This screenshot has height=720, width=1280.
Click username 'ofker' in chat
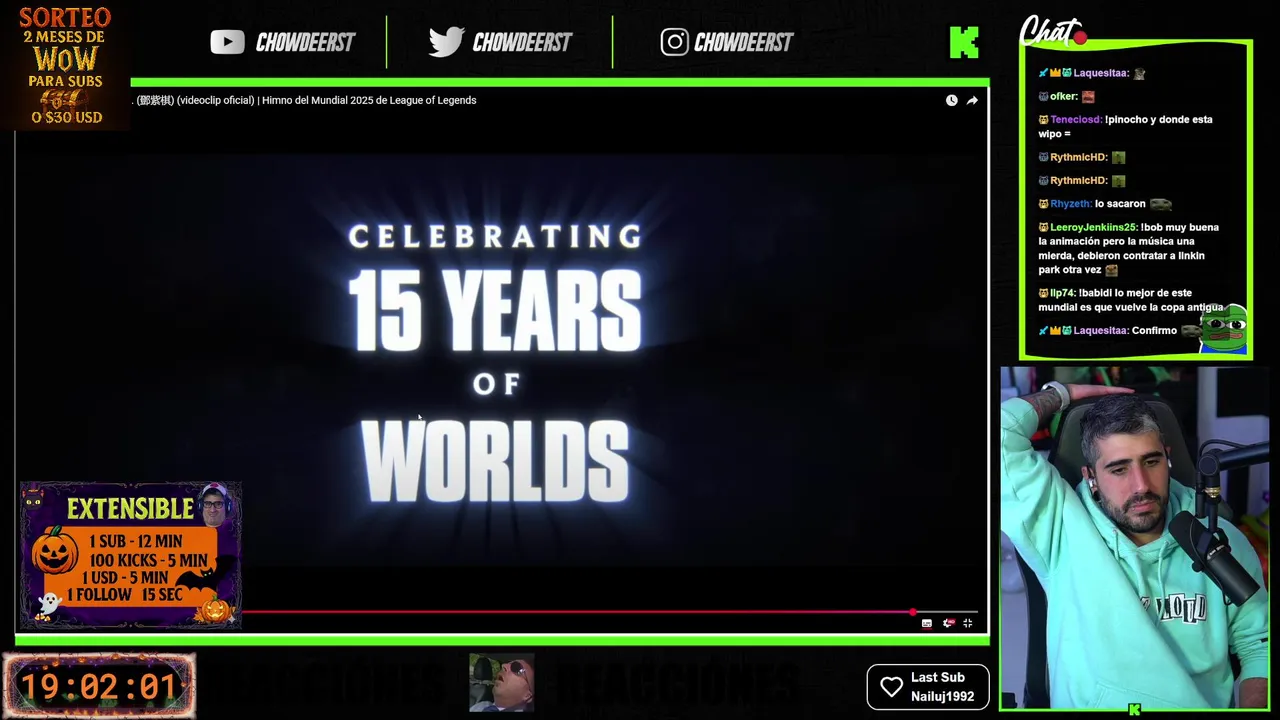(1063, 96)
